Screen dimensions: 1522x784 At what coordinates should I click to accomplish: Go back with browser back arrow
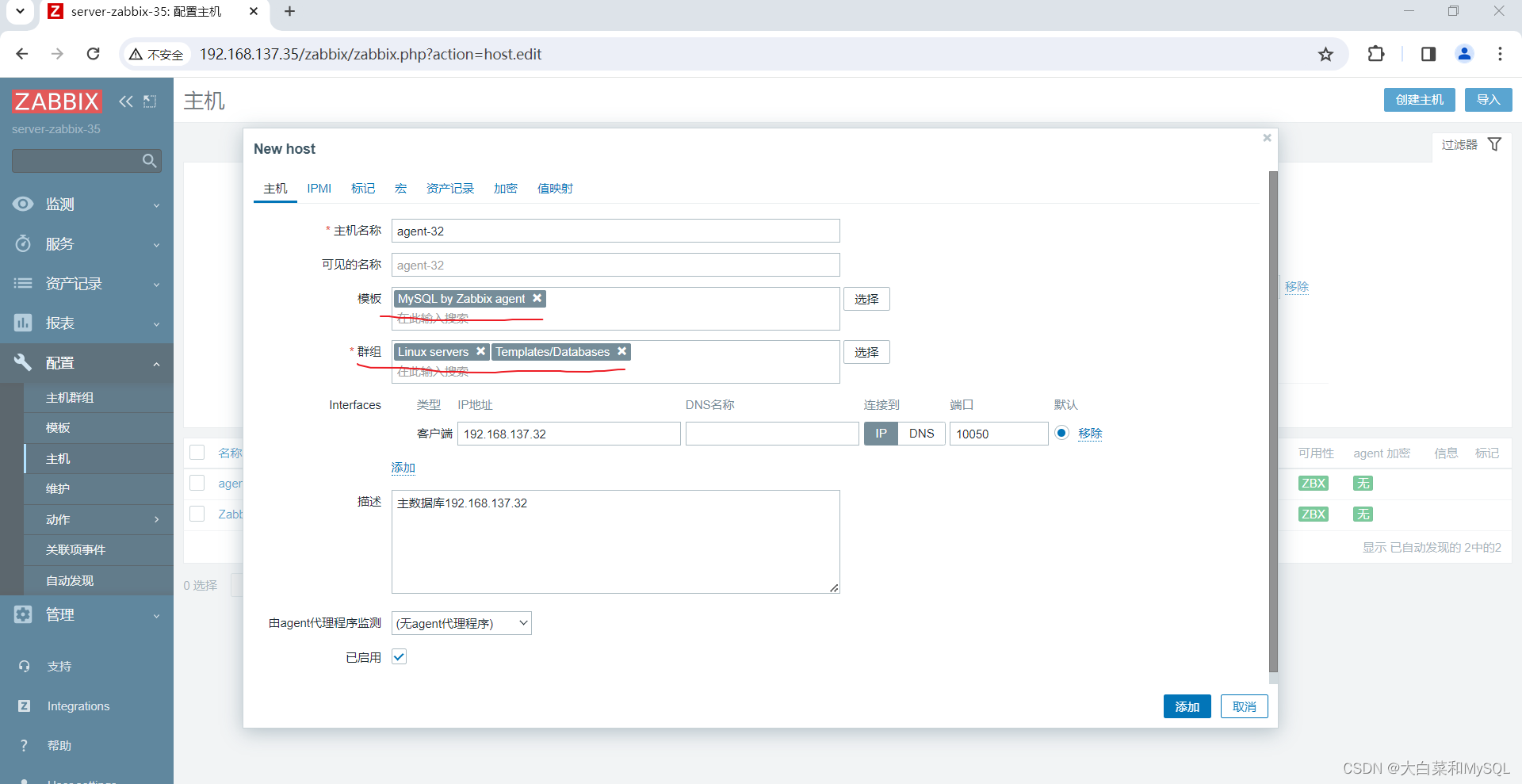point(22,54)
